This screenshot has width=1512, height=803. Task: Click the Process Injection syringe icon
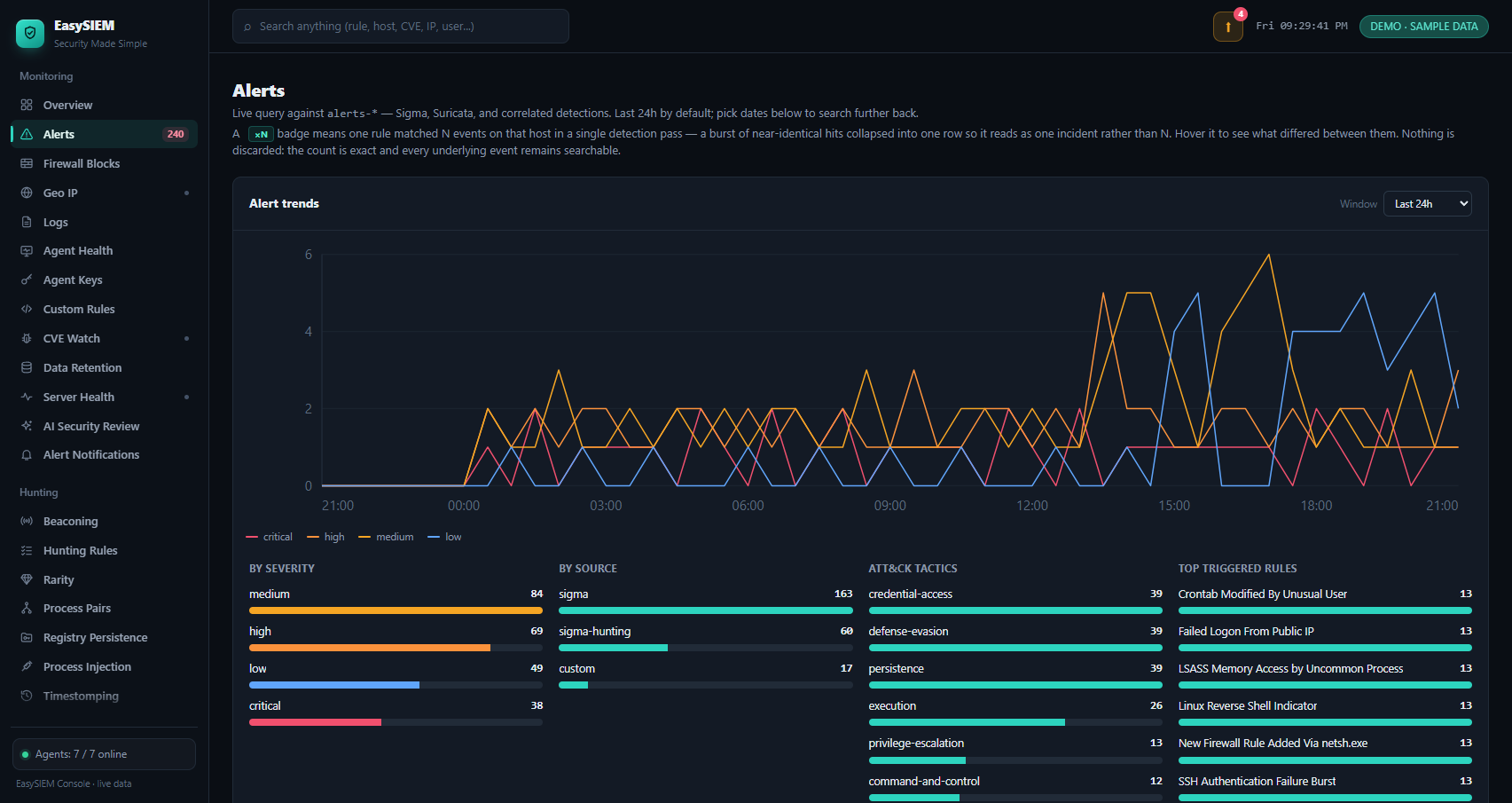27,666
